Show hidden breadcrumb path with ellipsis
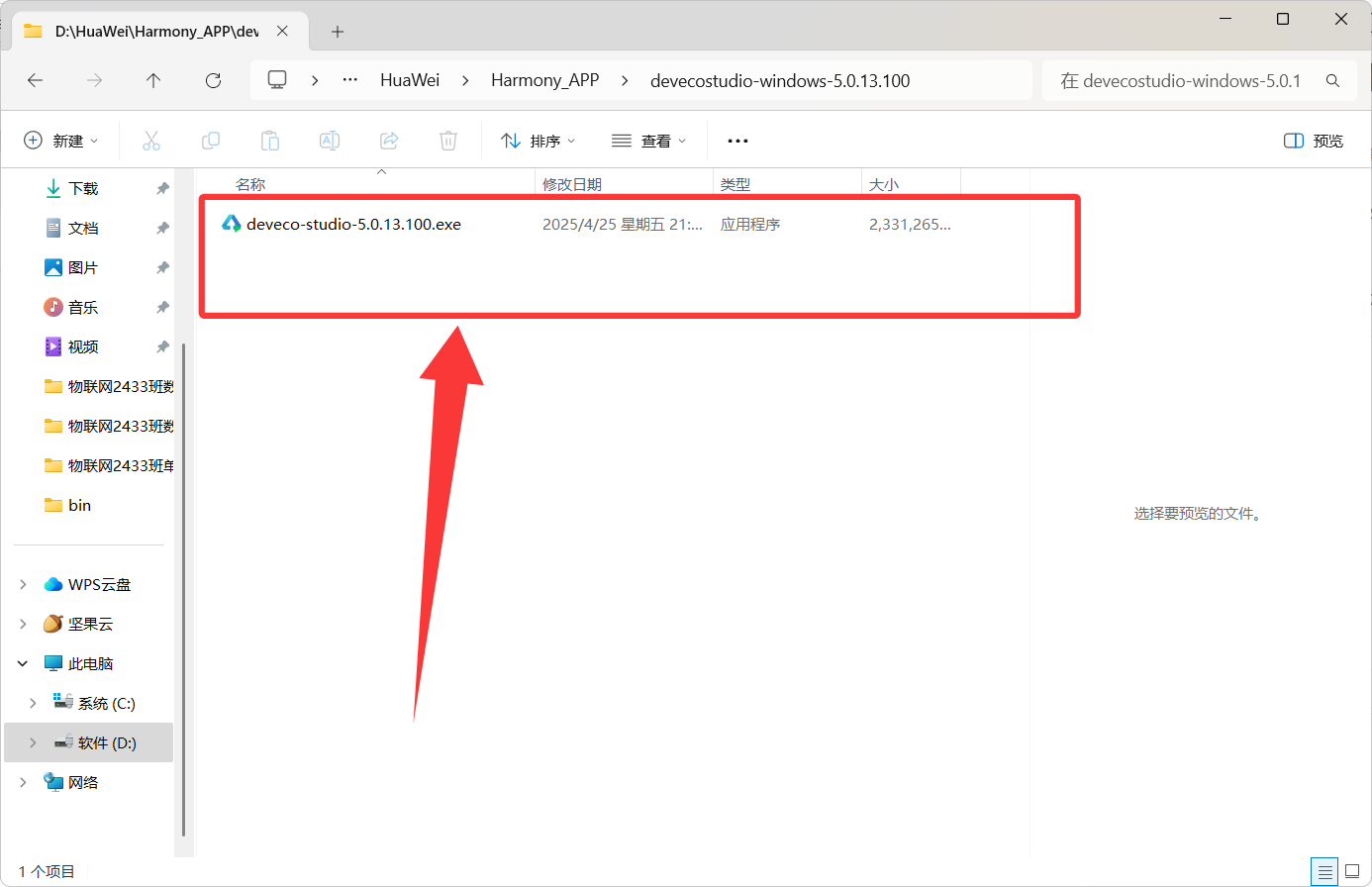1372x887 pixels. pyautogui.click(x=350, y=80)
